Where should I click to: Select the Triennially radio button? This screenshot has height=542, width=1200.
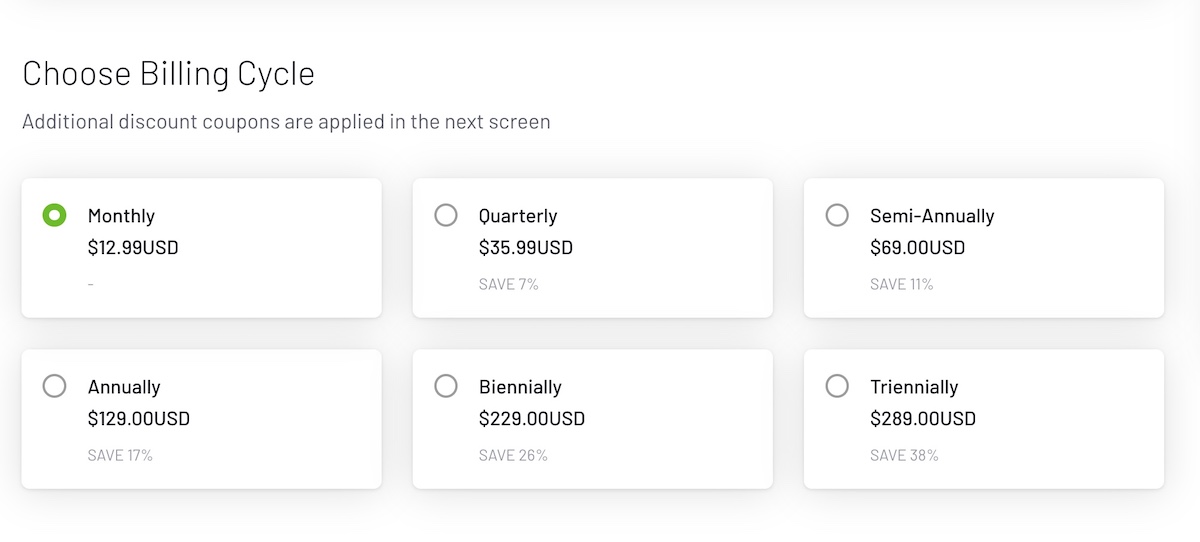coord(837,386)
